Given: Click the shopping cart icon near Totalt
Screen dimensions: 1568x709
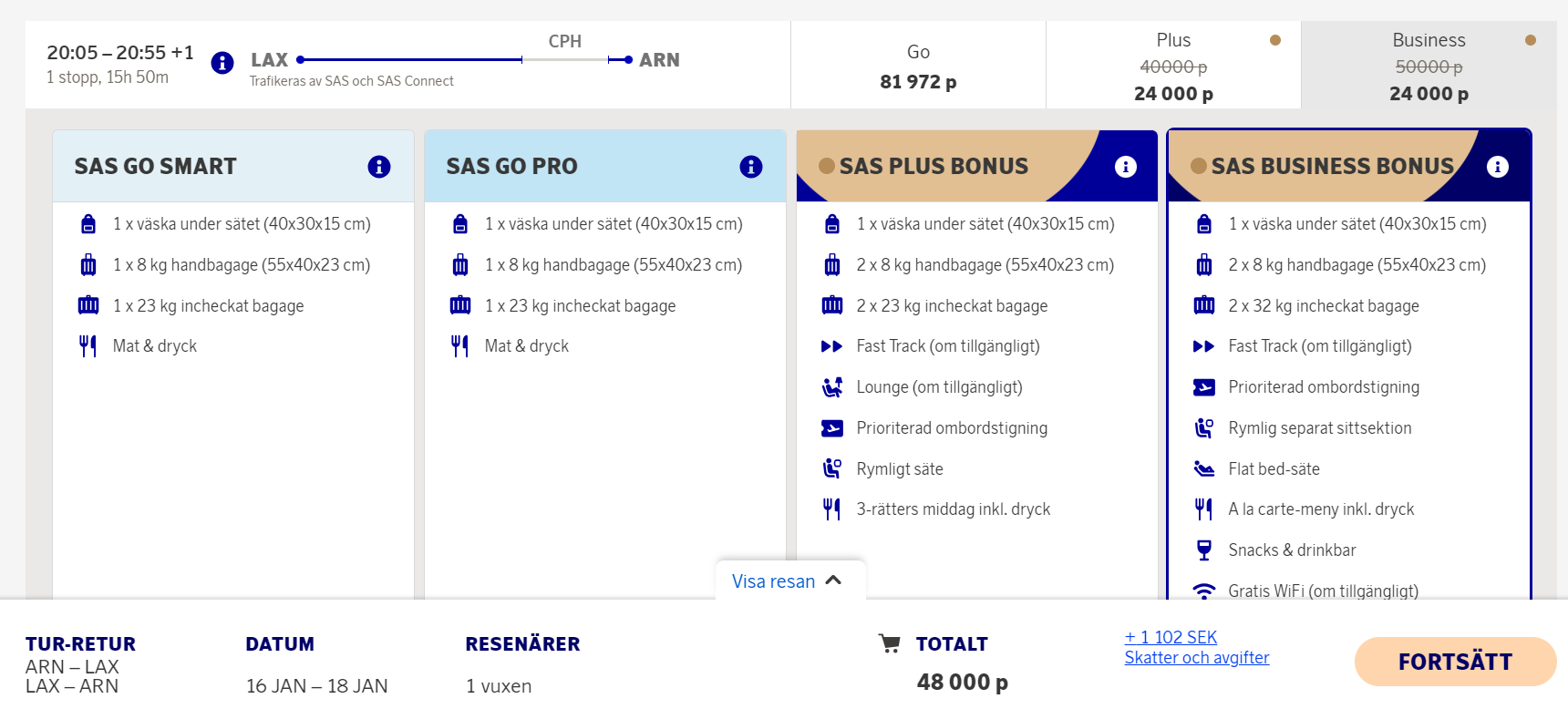Looking at the screenshot, I should pyautogui.click(x=889, y=643).
